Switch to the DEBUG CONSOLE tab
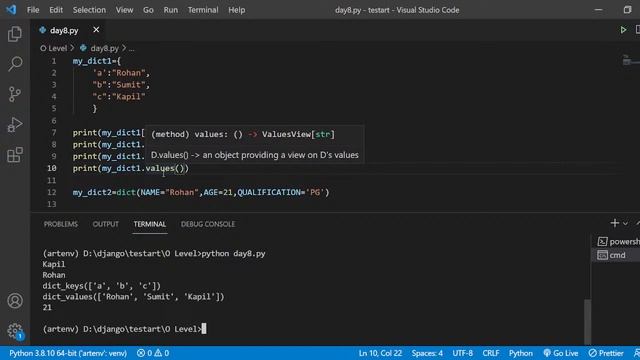Image resolution: width=640 pixels, height=360 pixels. pos(208,224)
